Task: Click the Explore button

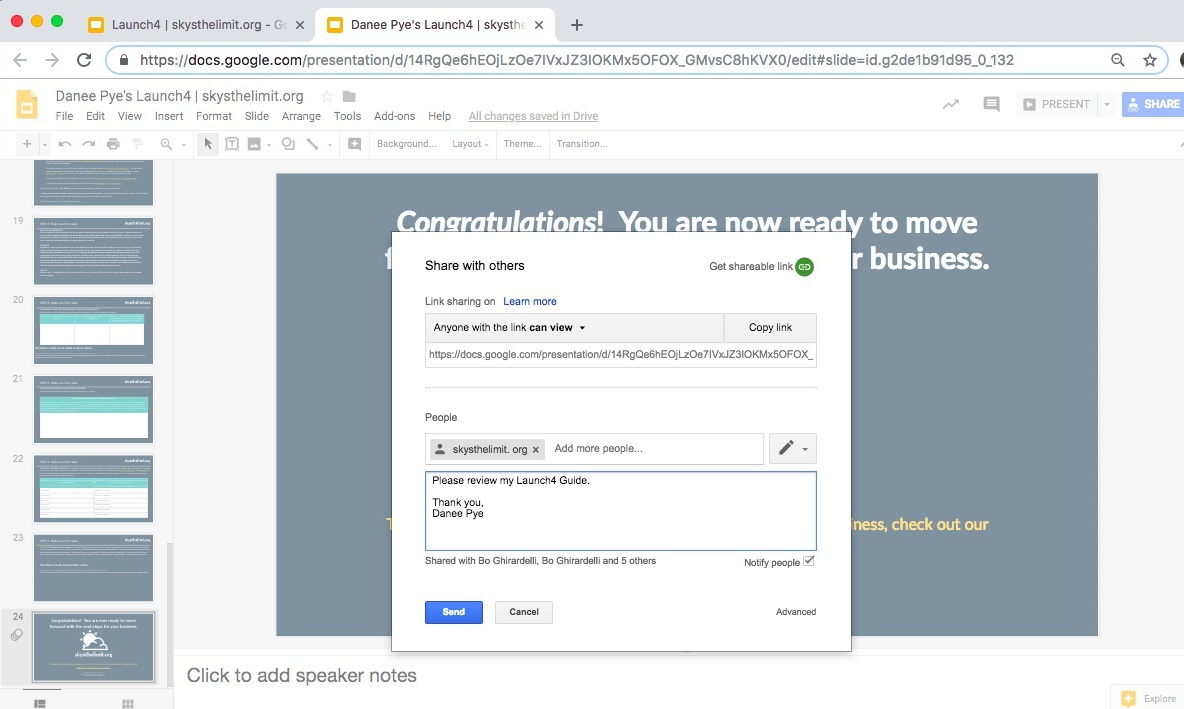Action: pos(1149,698)
